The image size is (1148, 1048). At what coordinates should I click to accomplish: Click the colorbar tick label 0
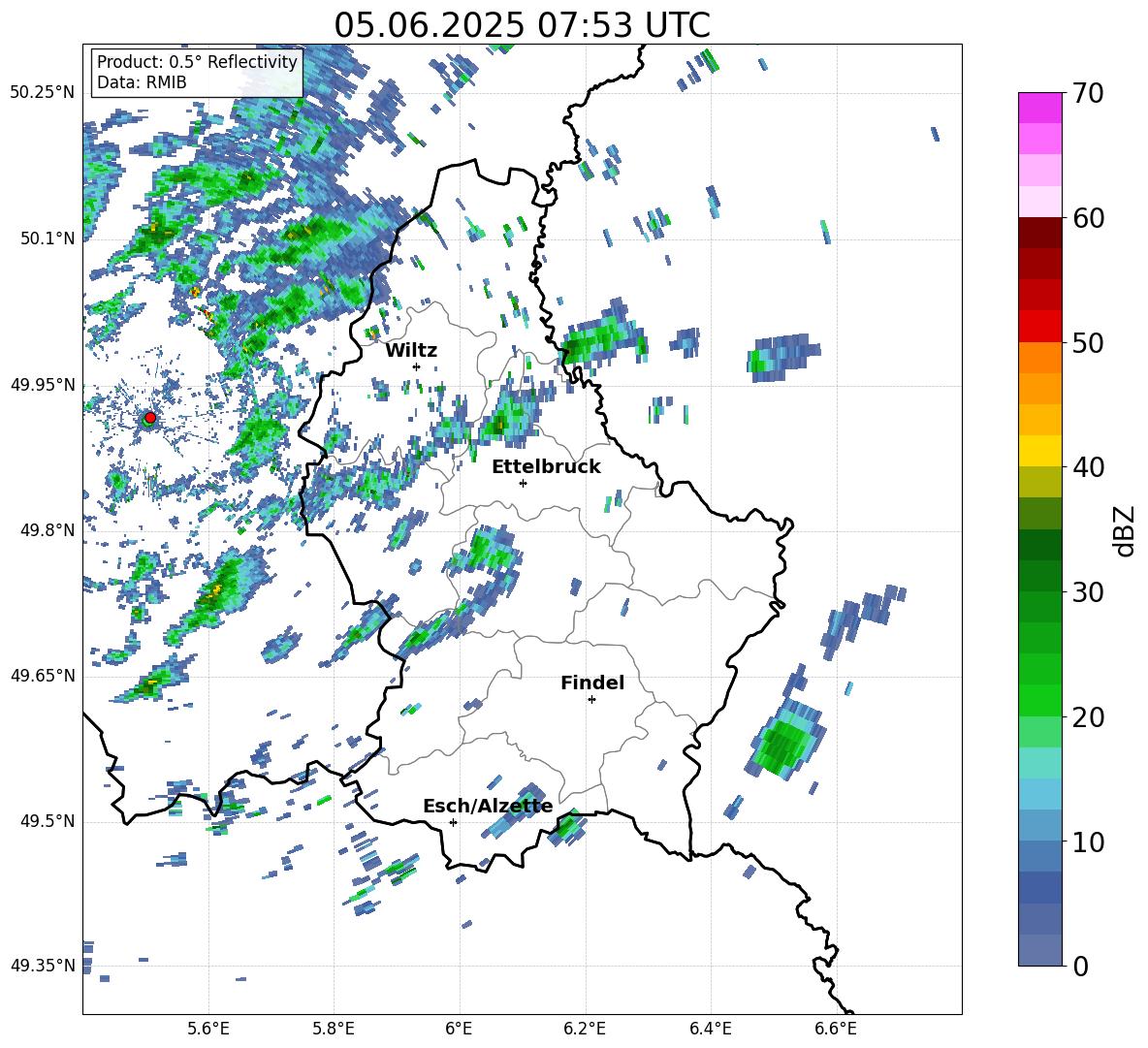click(x=1080, y=966)
